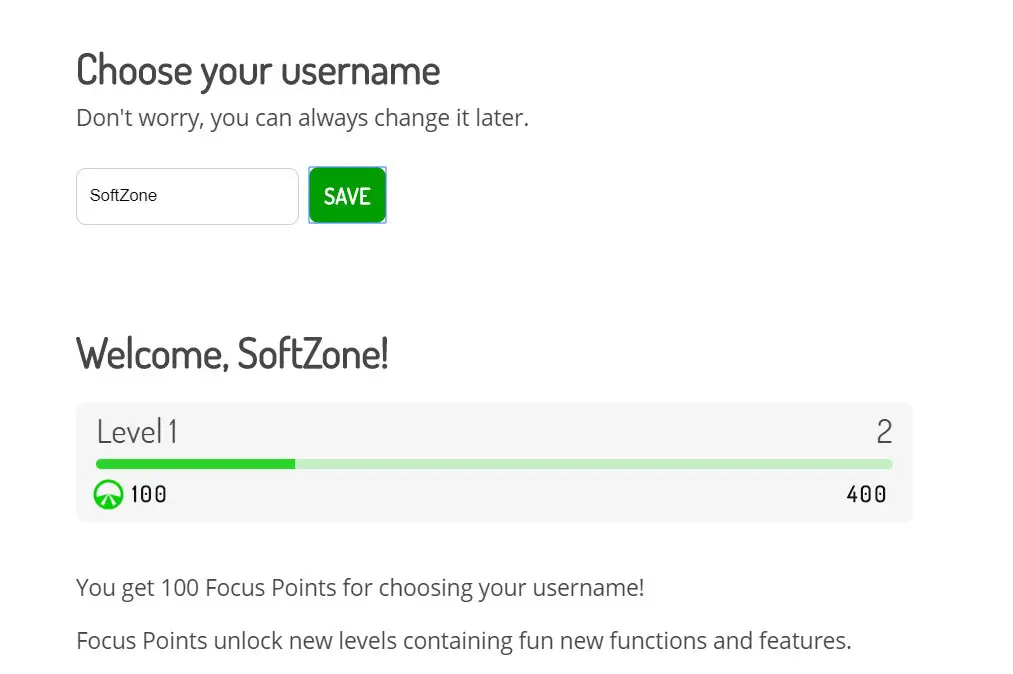Click the "Don't worry" subtitle text
The image size is (1013, 674).
(138, 118)
